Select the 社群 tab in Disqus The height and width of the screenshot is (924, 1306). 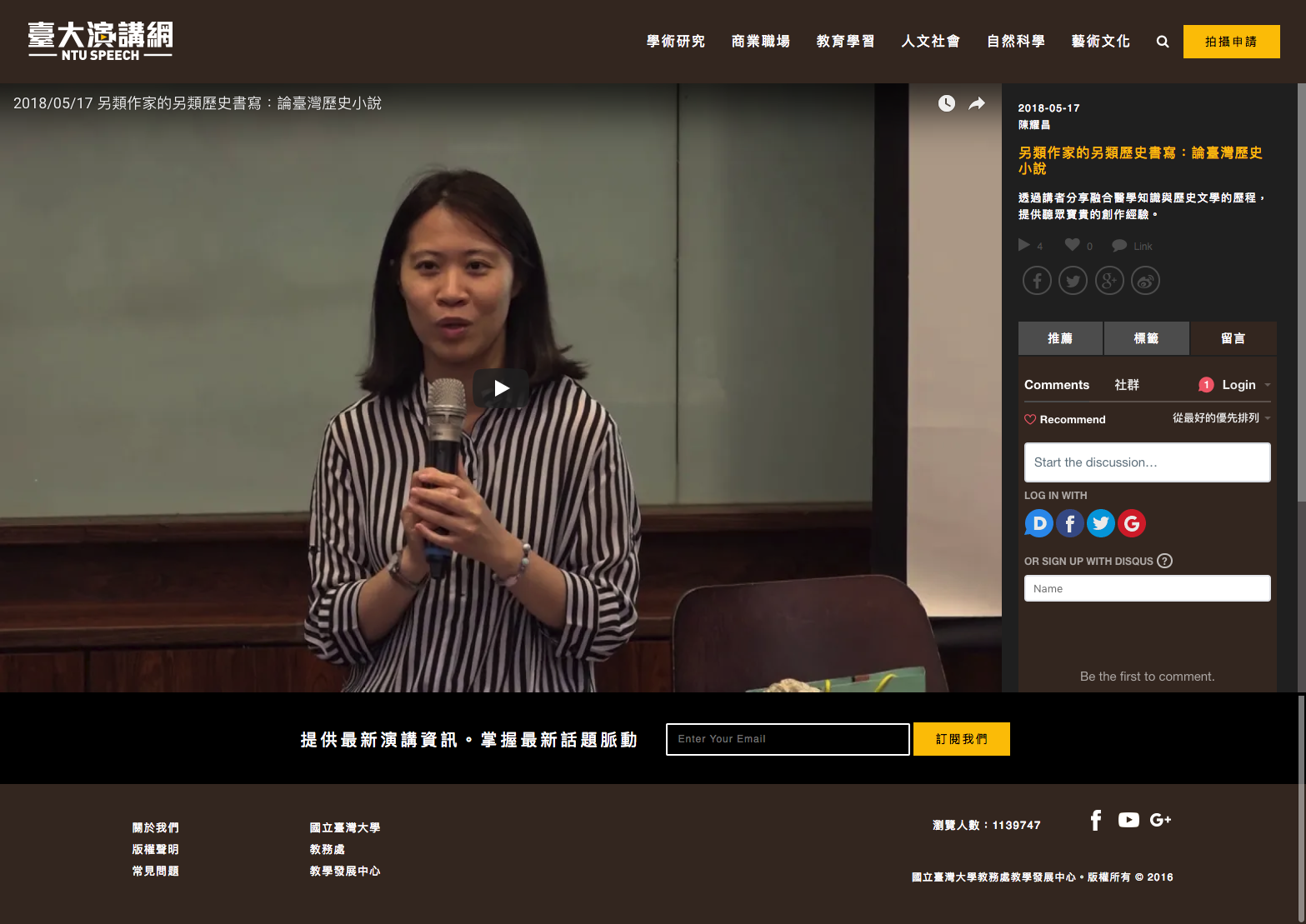[1127, 385]
